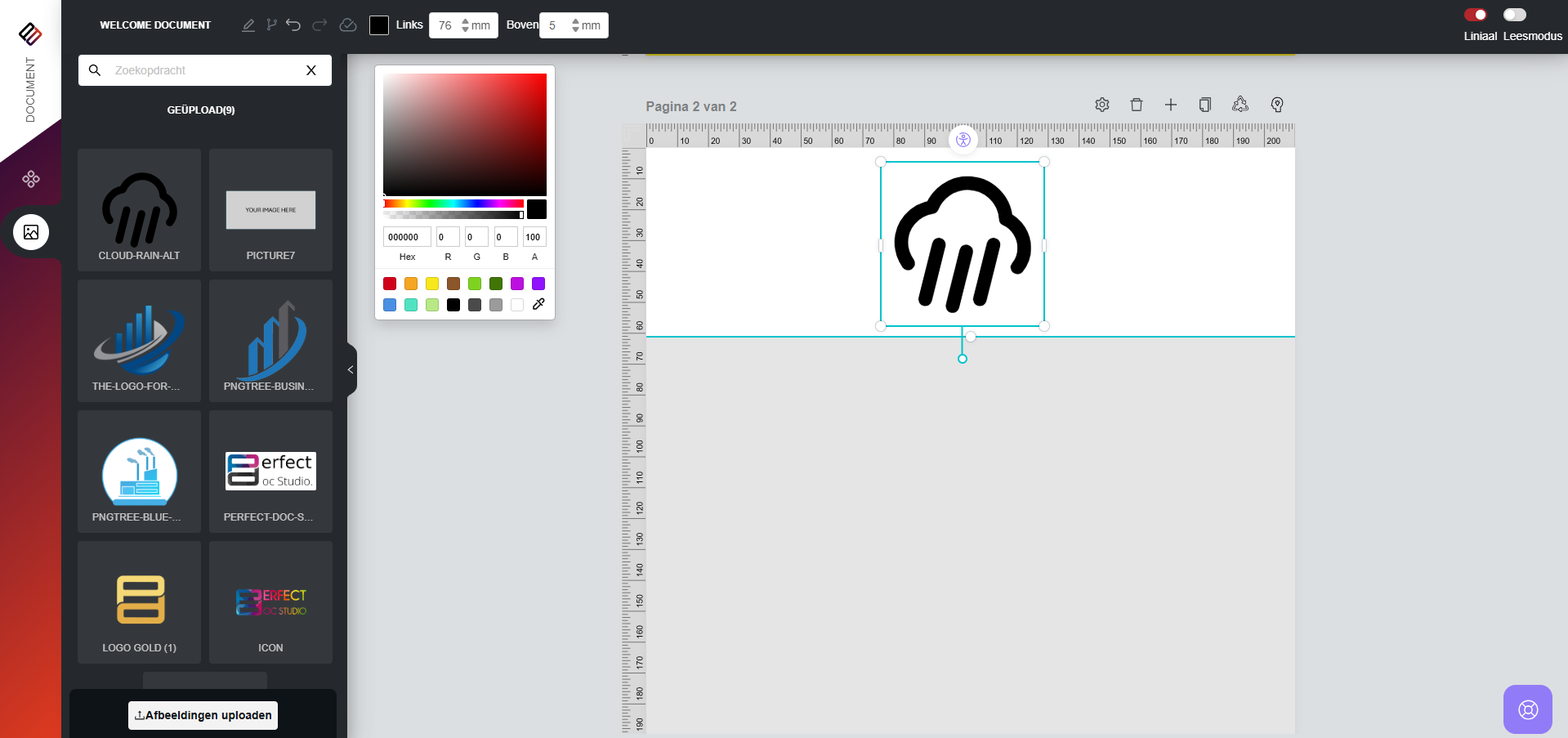Collapse the left image panel
The height and width of the screenshot is (738, 1568).
[x=351, y=369]
